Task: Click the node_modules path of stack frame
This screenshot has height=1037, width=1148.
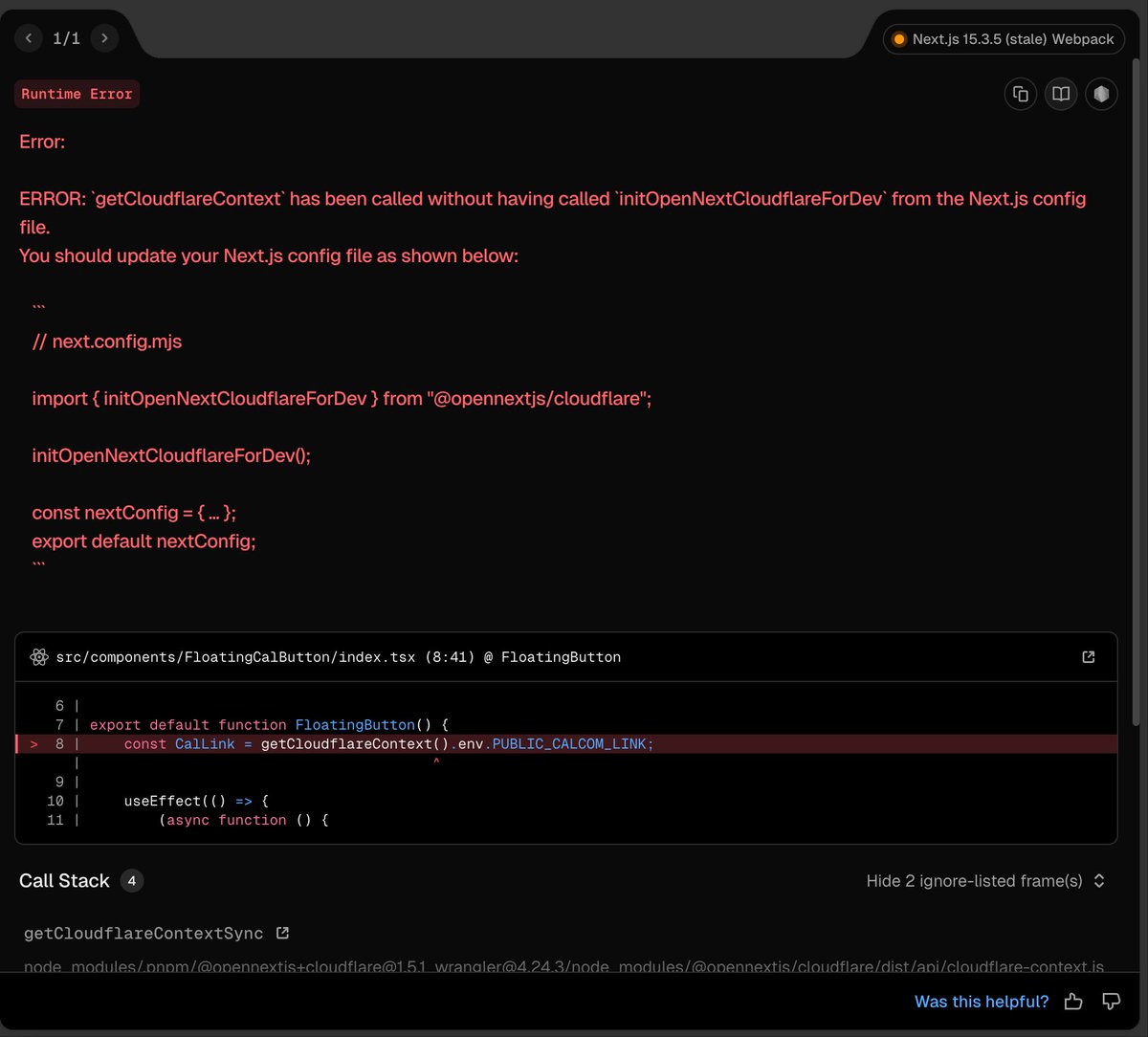Action: coord(563,967)
